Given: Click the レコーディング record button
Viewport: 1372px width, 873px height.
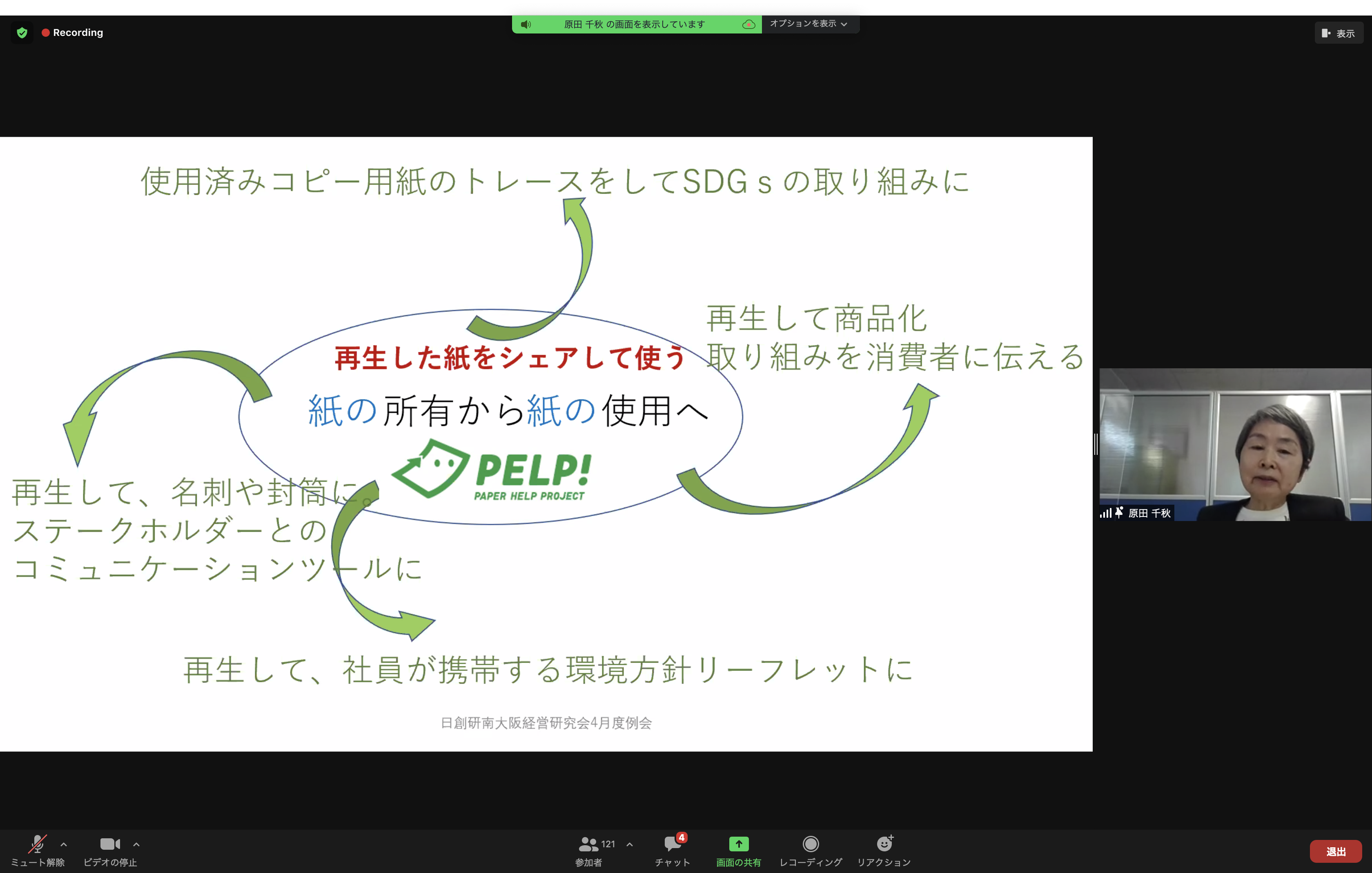Looking at the screenshot, I should point(811,851).
